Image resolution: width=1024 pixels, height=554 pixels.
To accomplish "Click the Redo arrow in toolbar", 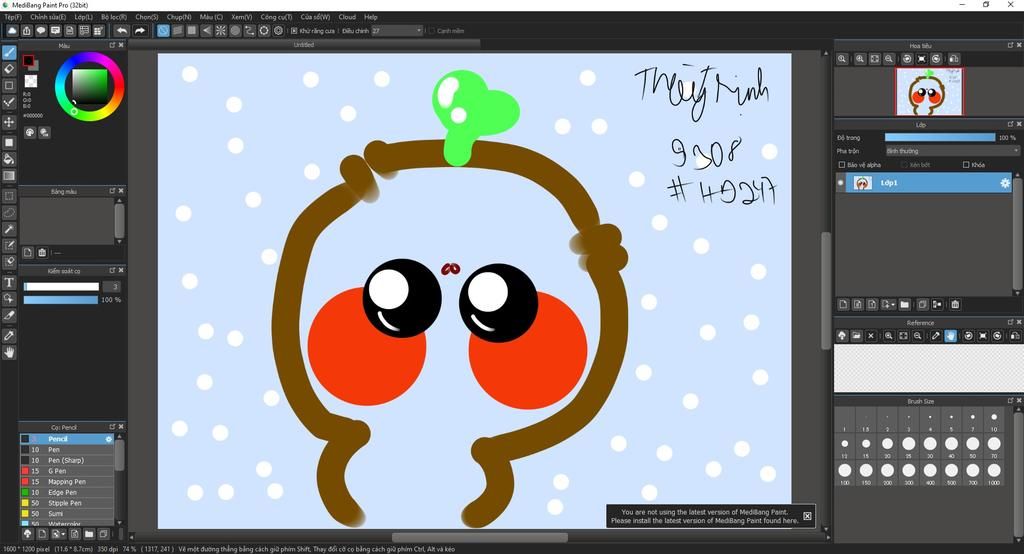I will point(140,31).
